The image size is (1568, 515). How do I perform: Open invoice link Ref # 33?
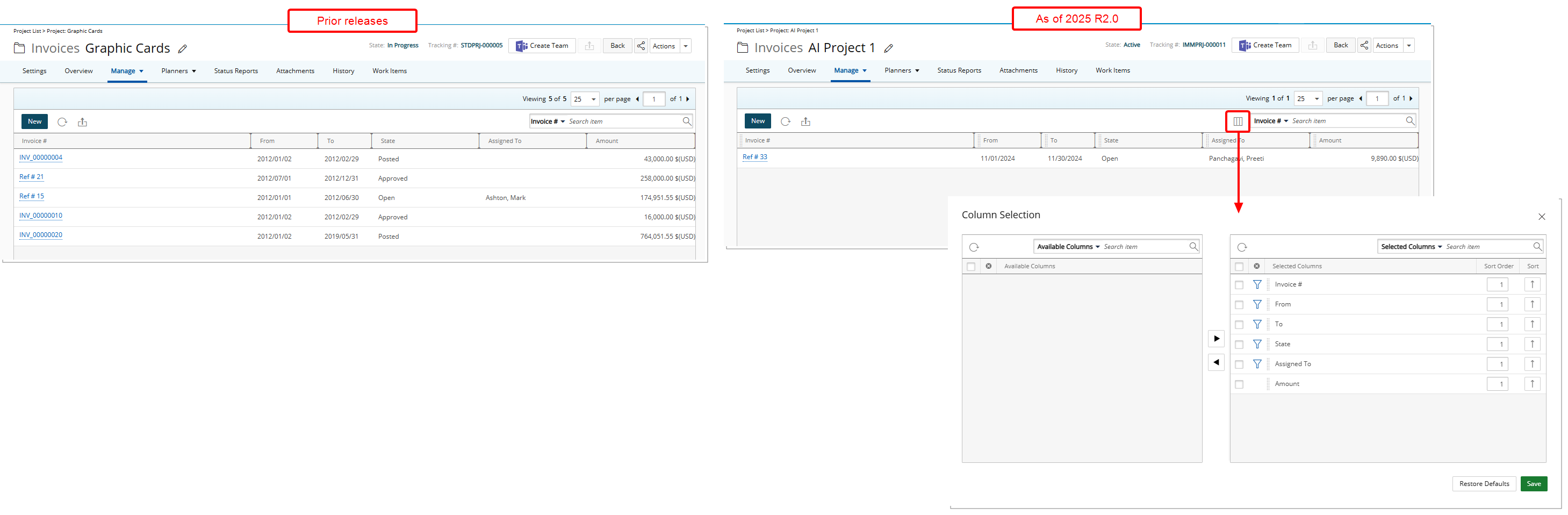pyautogui.click(x=755, y=157)
